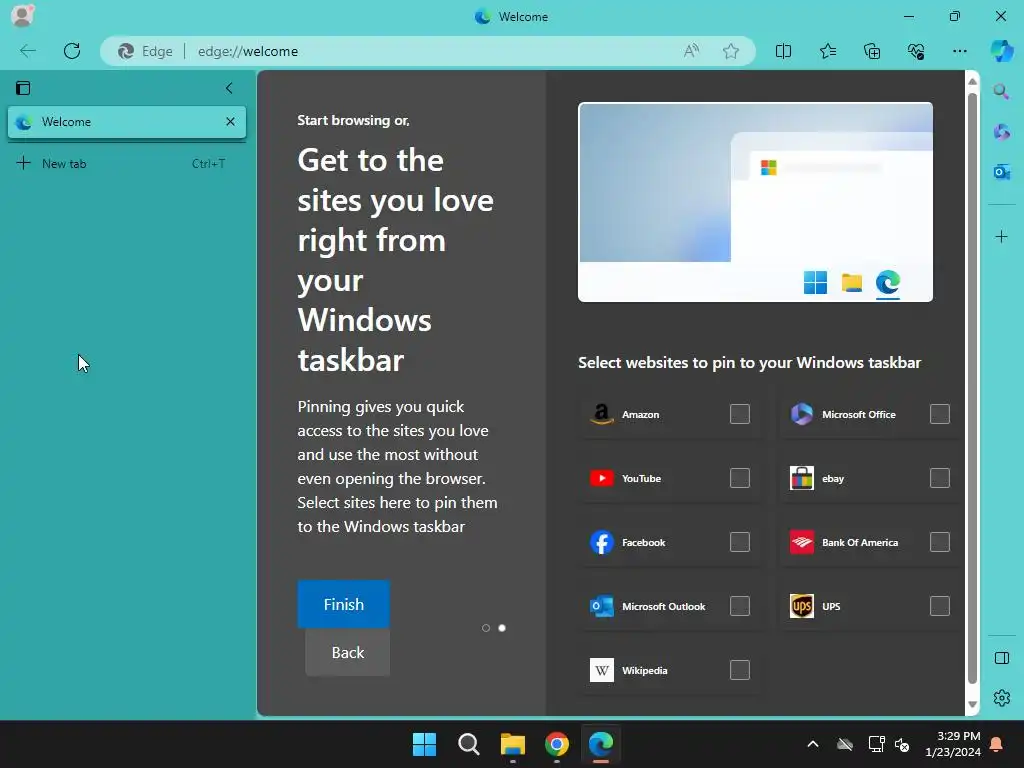The width and height of the screenshot is (1024, 768).
Task: Check the Wikipedia checkbox
Action: (x=739, y=670)
